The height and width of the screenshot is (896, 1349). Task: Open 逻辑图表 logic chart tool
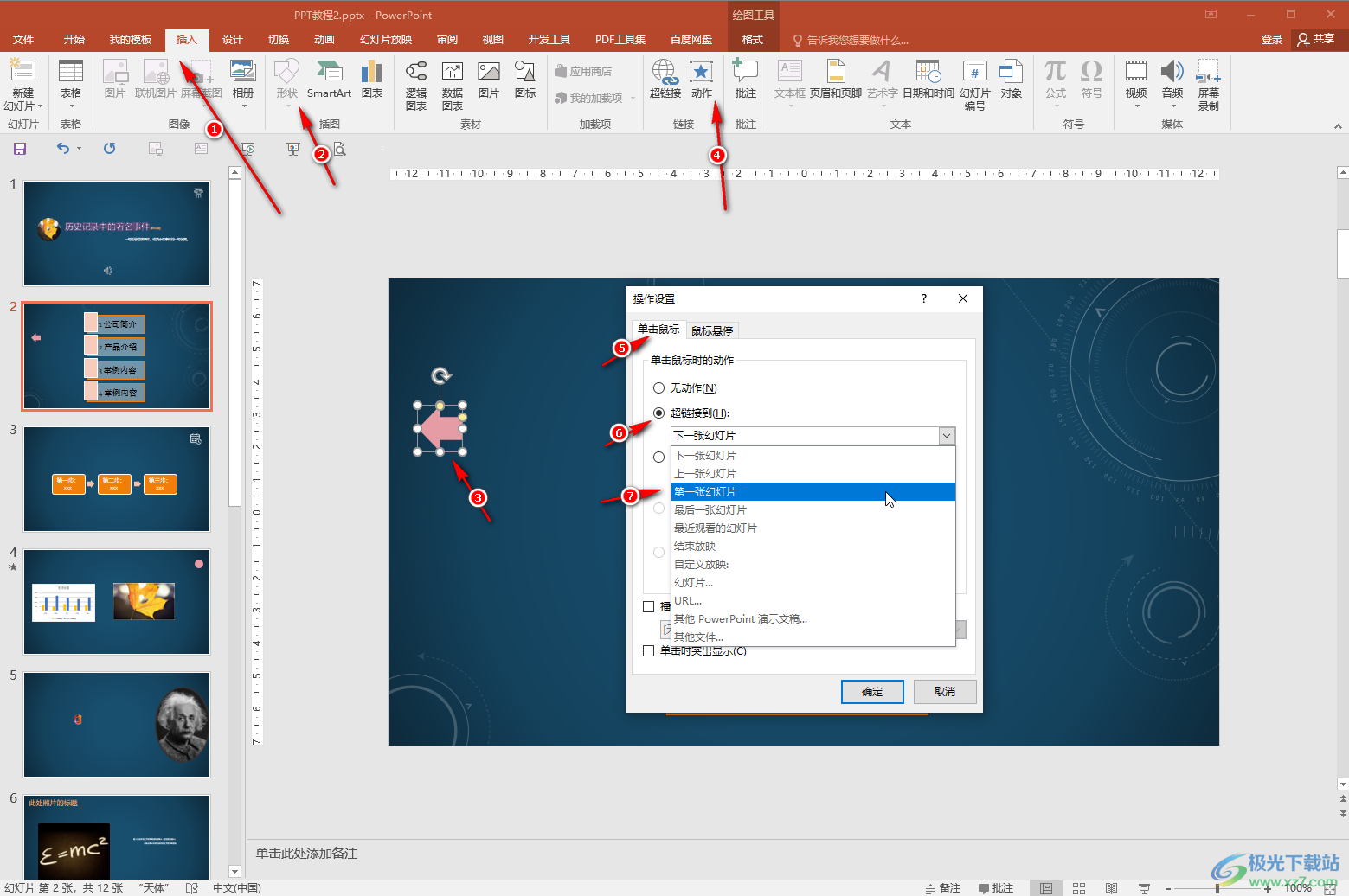[x=416, y=85]
